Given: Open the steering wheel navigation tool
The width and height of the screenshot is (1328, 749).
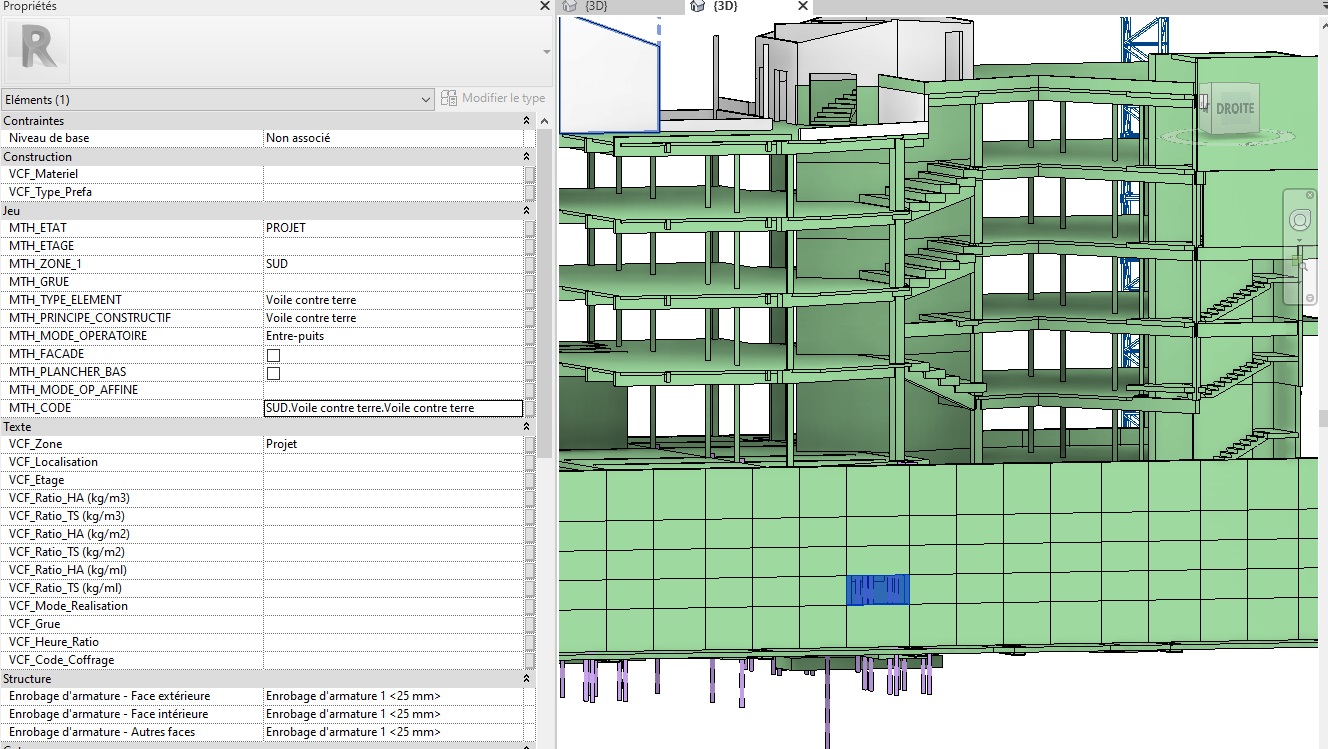Looking at the screenshot, I should pos(1300,220).
